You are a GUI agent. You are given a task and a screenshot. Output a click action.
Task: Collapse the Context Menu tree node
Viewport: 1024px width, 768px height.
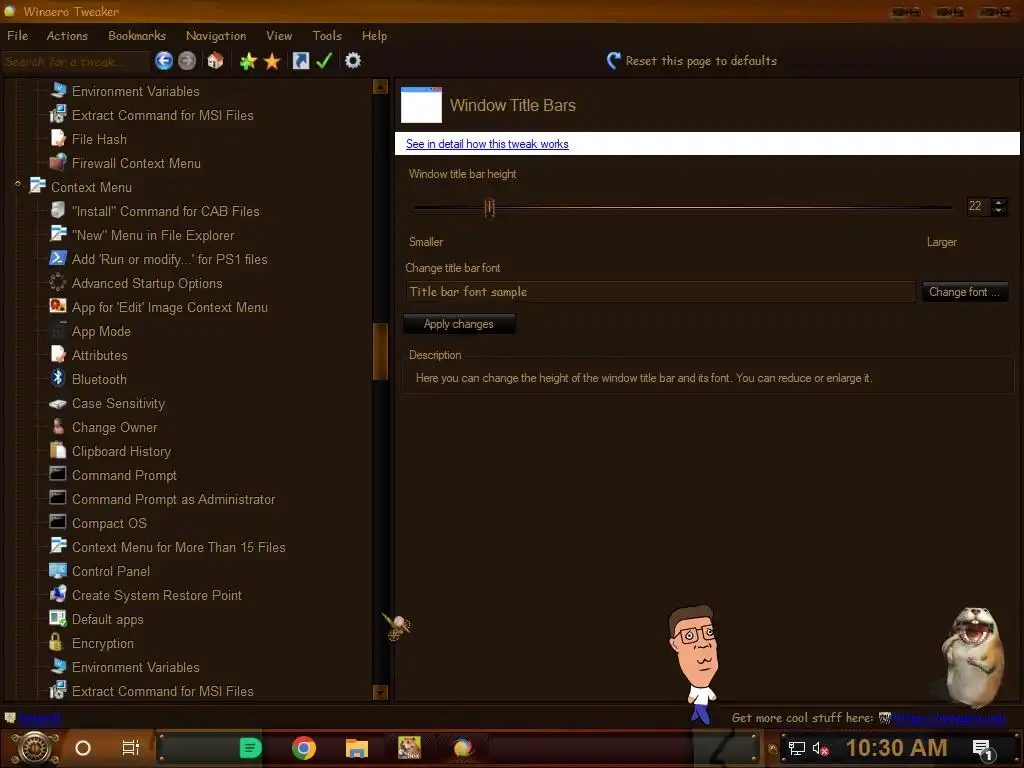pyautogui.click(x=18, y=185)
